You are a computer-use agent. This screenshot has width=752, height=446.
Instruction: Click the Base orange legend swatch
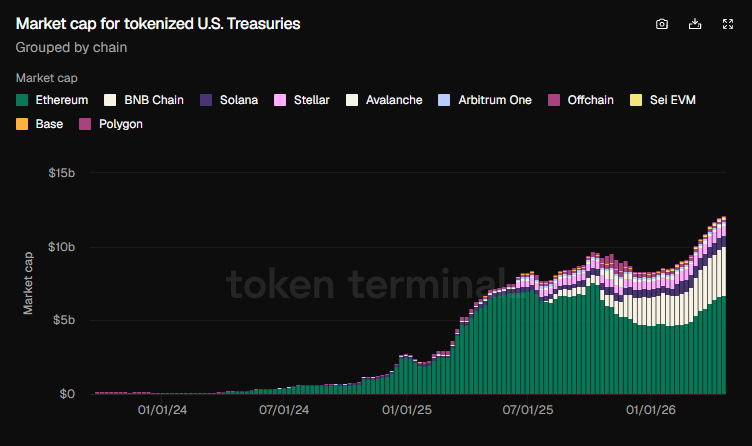tap(22, 124)
